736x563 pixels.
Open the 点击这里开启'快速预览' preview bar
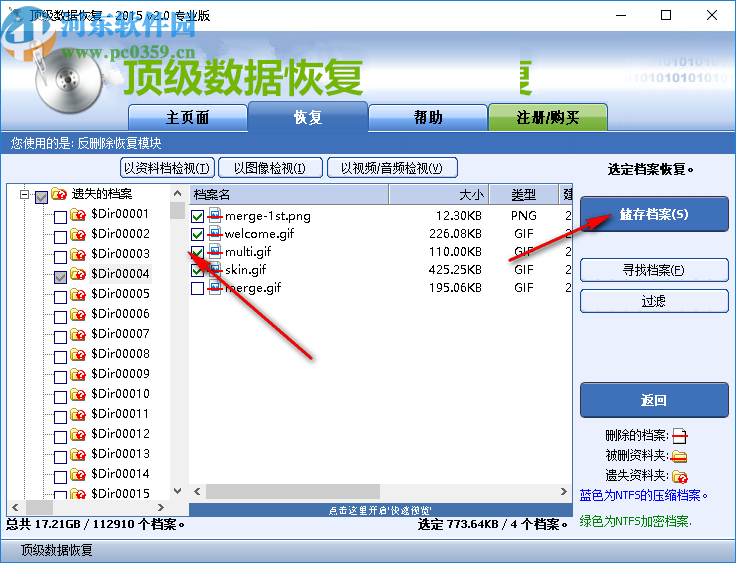pyautogui.click(x=381, y=510)
